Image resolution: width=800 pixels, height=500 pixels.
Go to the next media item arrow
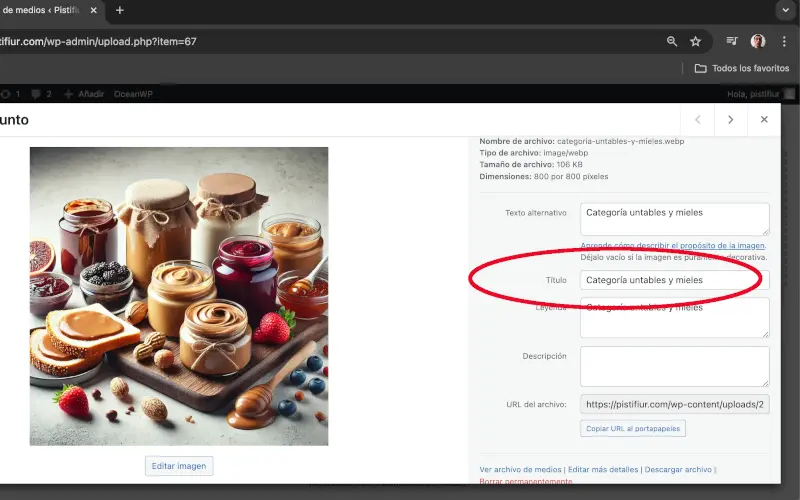(731, 120)
